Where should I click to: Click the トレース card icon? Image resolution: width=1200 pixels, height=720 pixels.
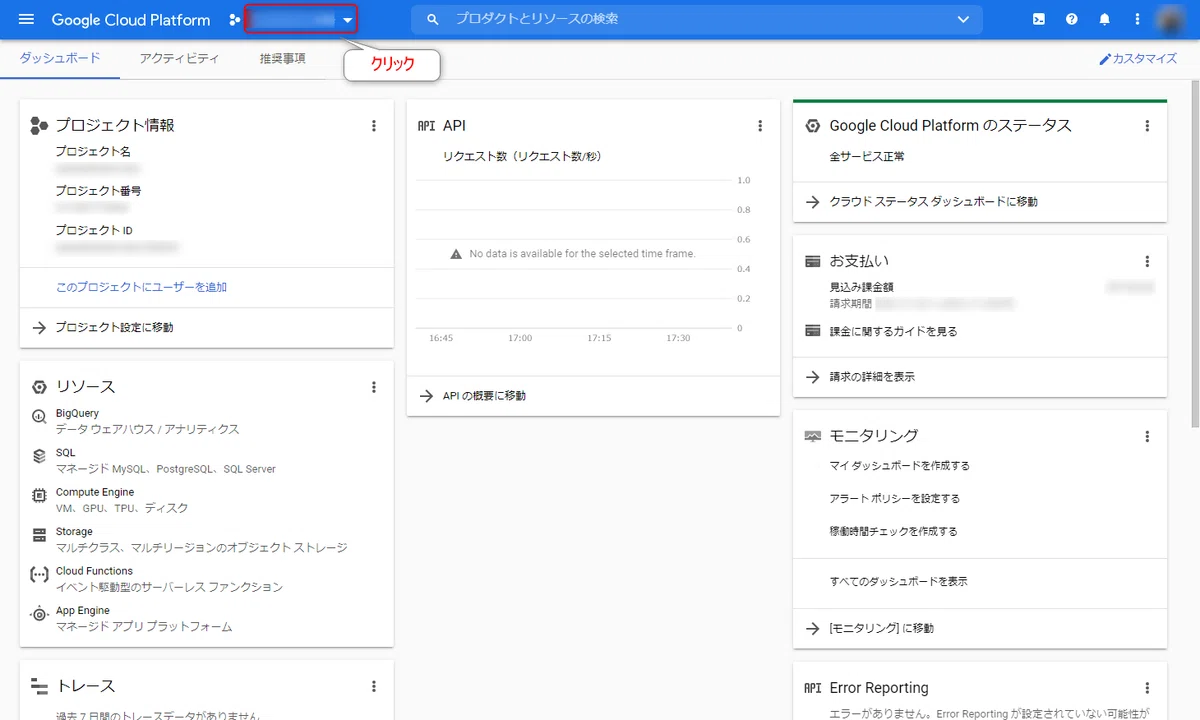coord(39,686)
